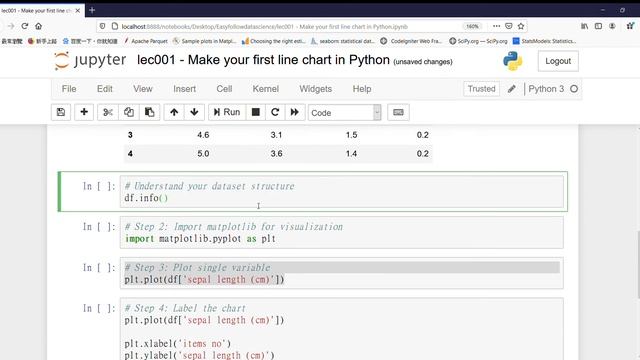Open the cell type Code dropdown

[345, 113]
